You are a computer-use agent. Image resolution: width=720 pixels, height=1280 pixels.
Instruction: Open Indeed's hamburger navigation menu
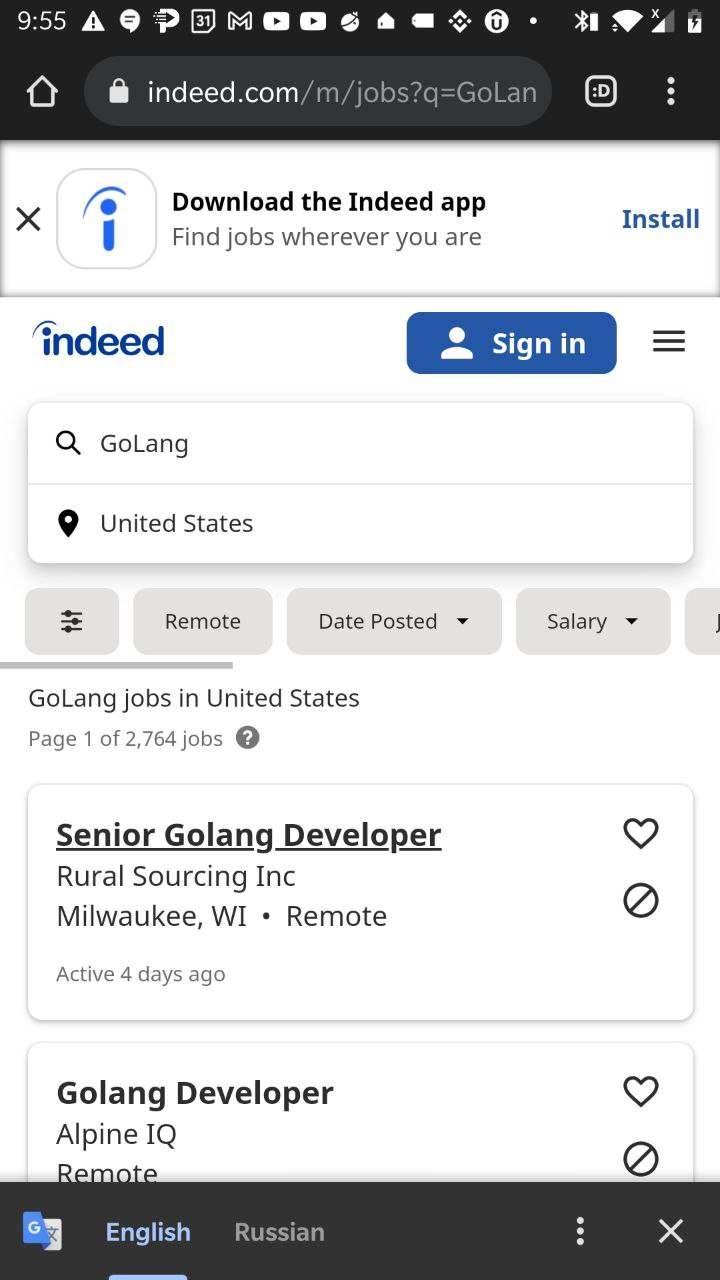click(x=669, y=342)
